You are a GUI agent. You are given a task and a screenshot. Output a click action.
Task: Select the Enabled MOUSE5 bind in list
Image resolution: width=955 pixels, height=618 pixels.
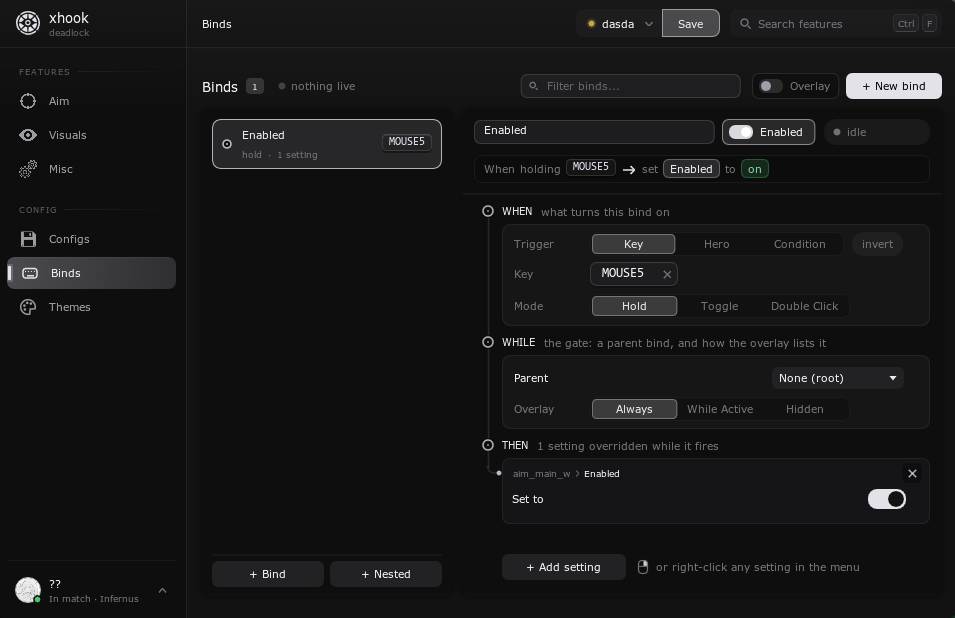click(x=326, y=144)
